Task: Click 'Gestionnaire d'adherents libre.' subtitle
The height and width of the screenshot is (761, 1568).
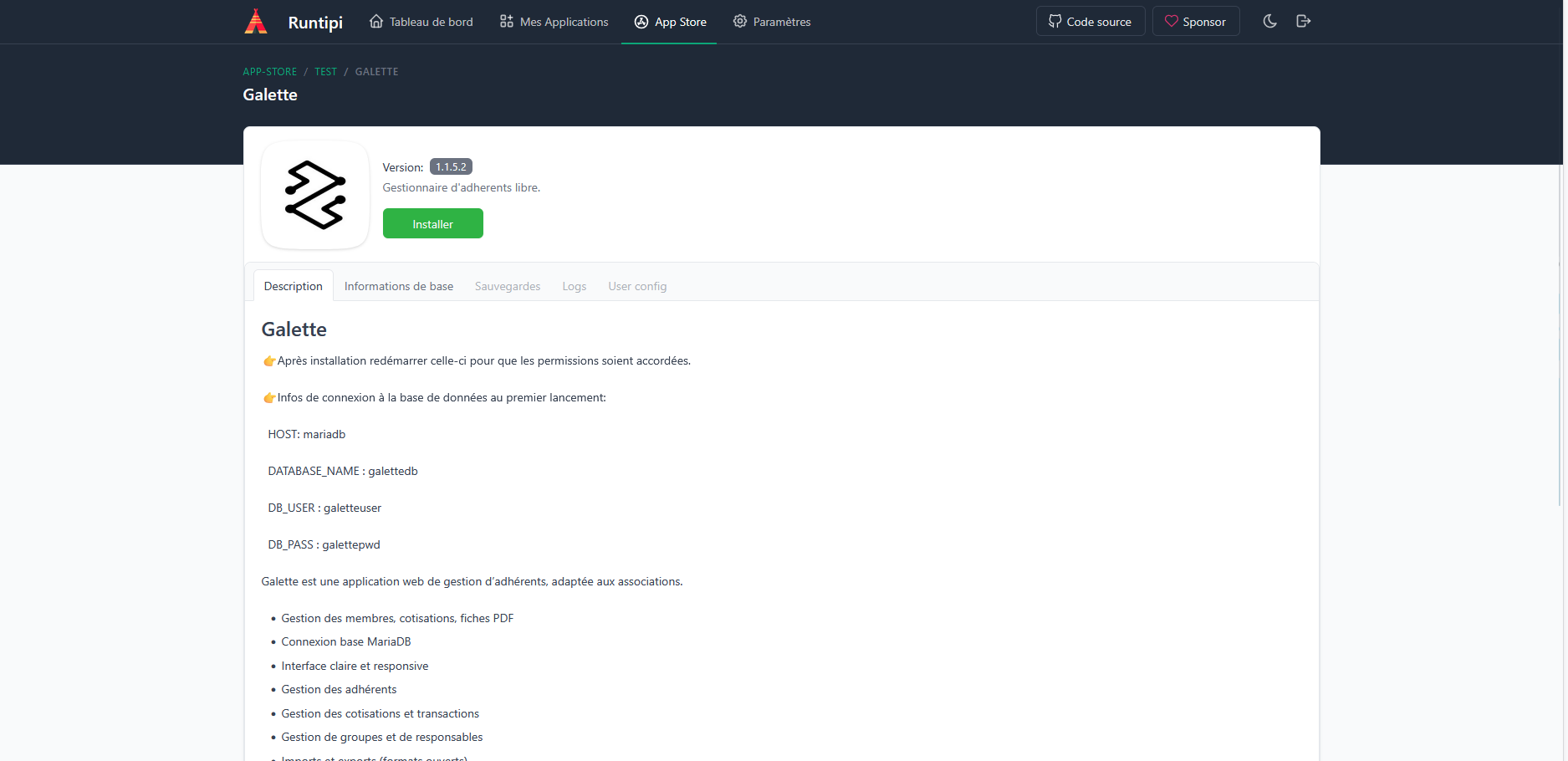Action: click(462, 187)
